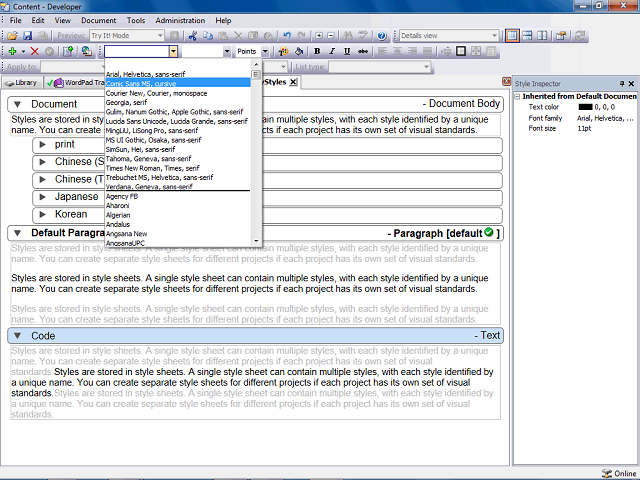Toggle Underline formatting
Screen dimensions: 640x480
[x=347, y=51]
